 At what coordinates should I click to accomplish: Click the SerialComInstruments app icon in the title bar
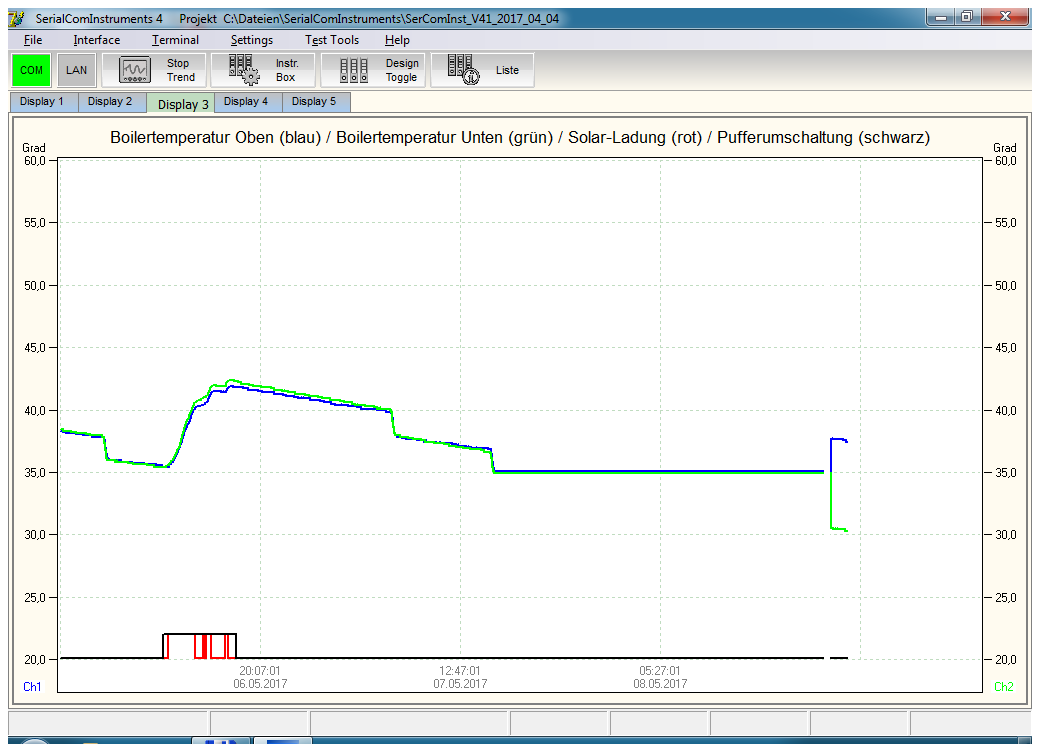pyautogui.click(x=17, y=18)
